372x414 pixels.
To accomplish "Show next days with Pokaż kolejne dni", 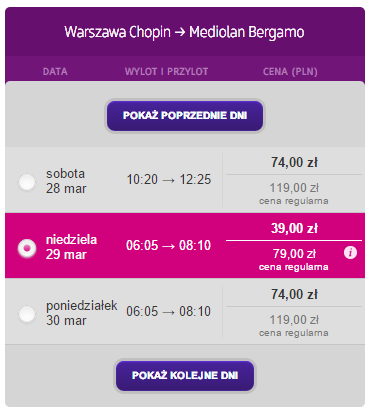I will coord(185,376).
